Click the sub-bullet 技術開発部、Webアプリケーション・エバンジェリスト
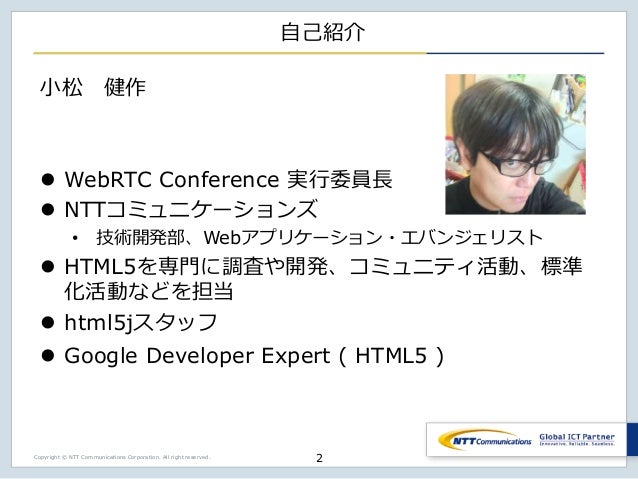This screenshot has height=479, width=638. tap(319, 238)
